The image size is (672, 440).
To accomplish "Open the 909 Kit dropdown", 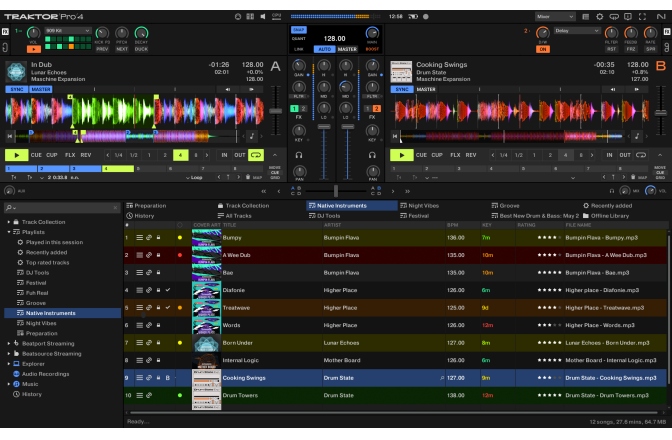I will click(x=68, y=31).
